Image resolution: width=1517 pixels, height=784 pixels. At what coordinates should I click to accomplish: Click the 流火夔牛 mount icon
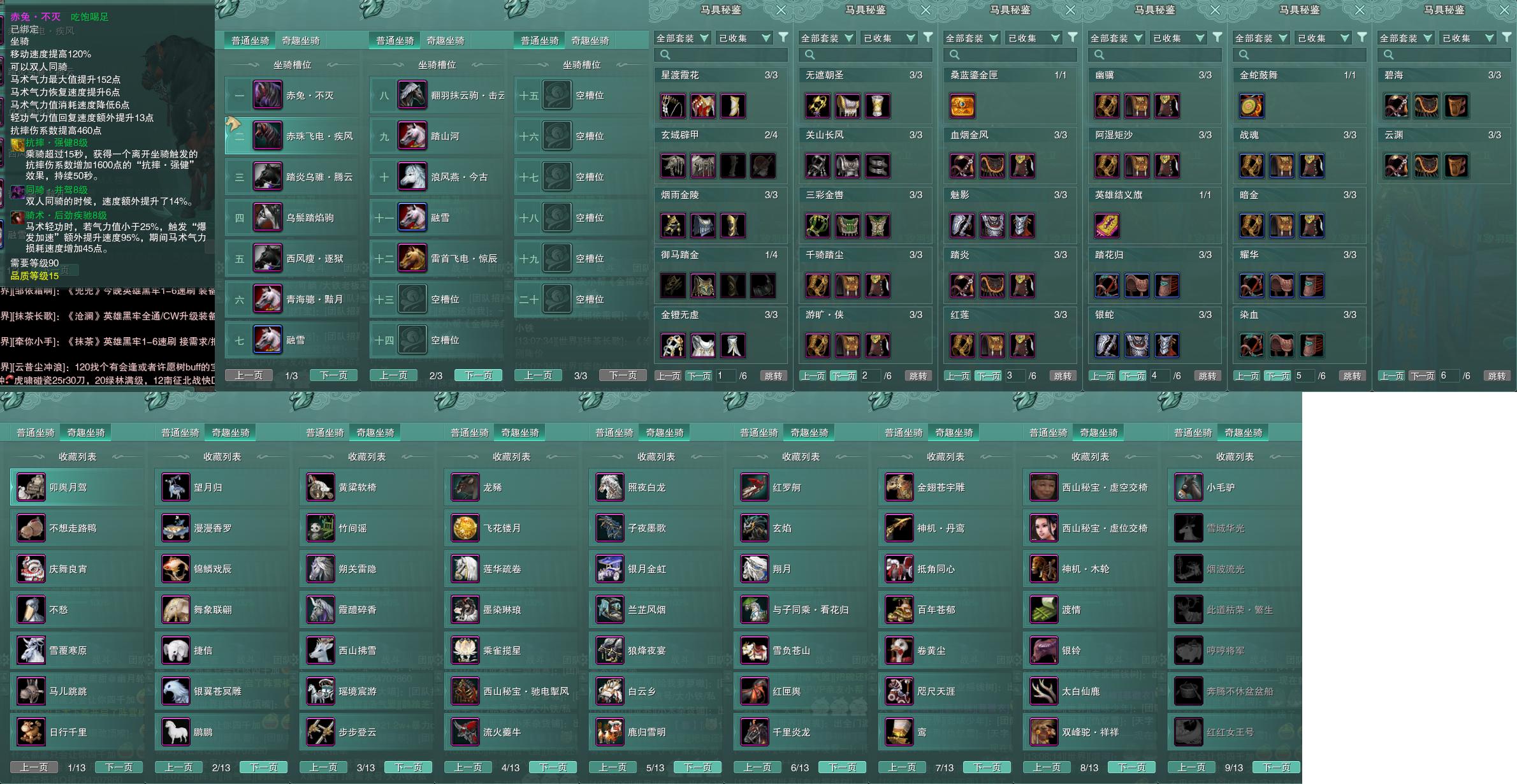point(465,732)
